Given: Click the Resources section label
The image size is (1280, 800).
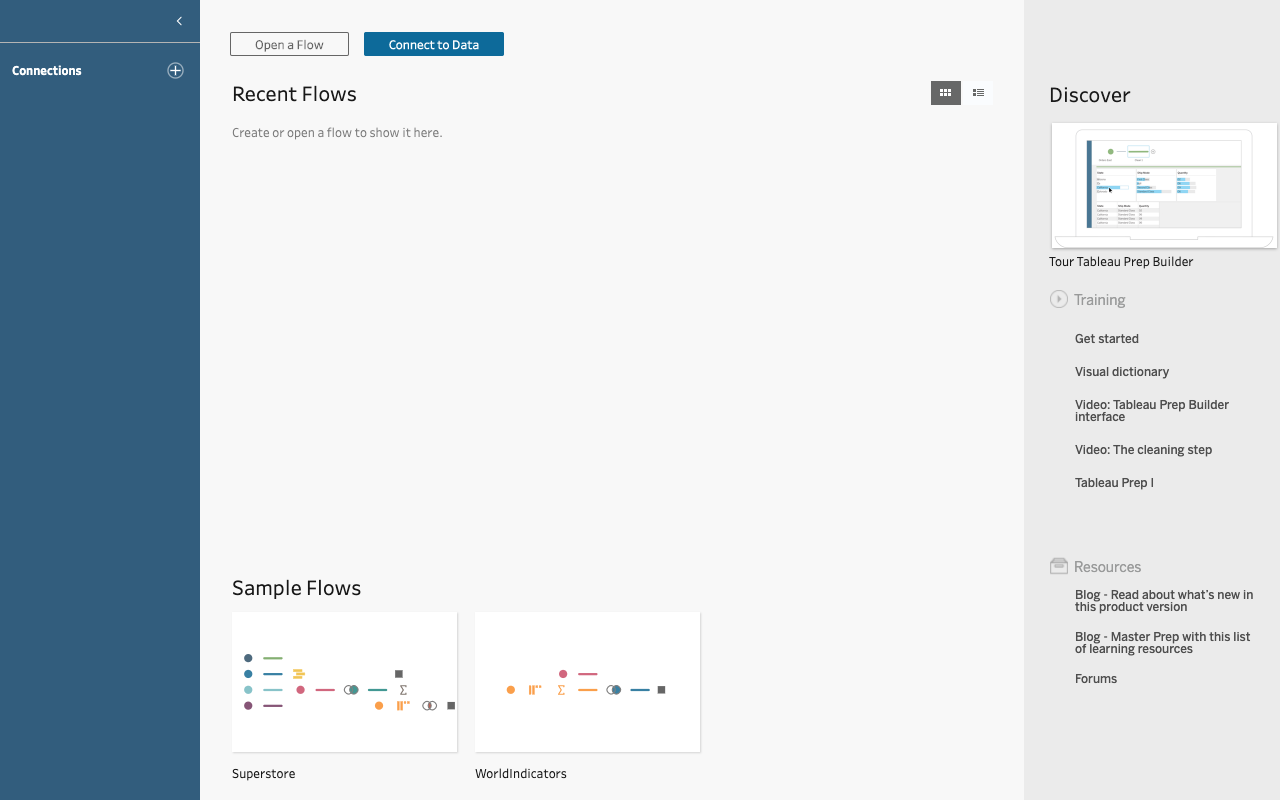Looking at the screenshot, I should coord(1108,567).
